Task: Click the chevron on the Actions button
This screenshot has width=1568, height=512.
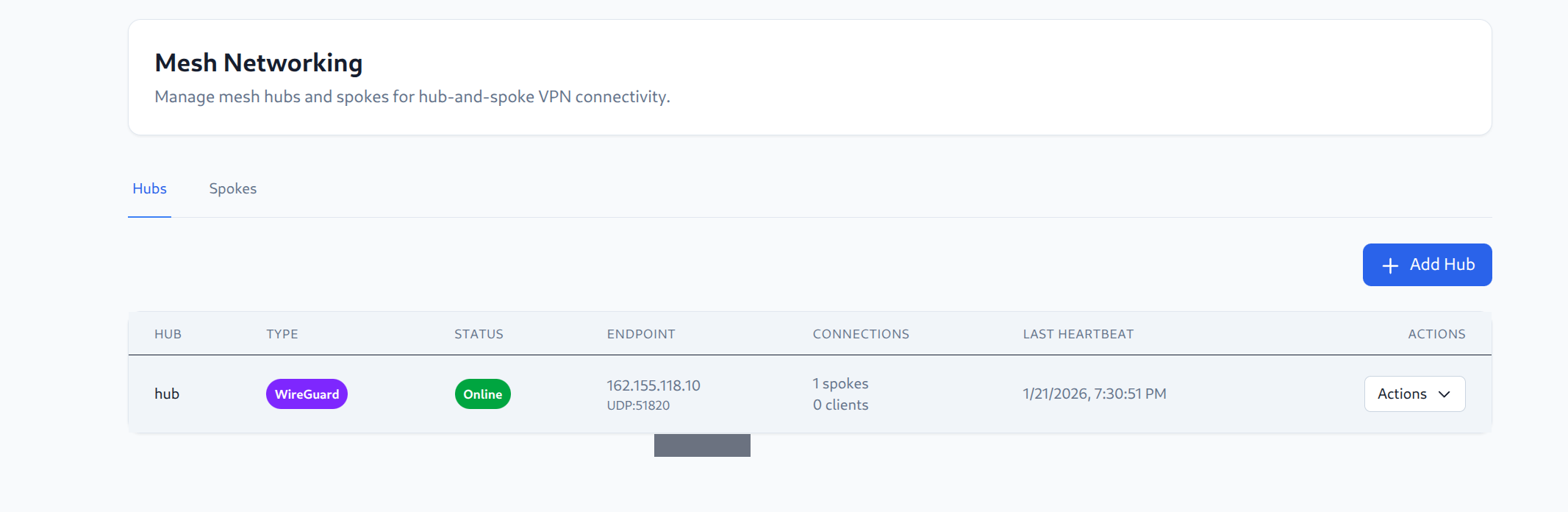Action: (1443, 394)
